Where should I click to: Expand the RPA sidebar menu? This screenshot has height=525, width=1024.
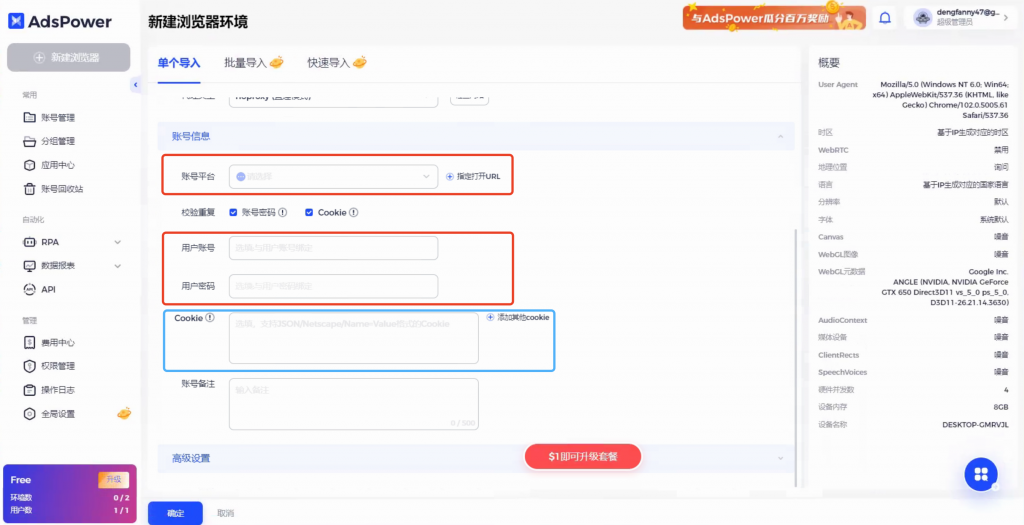pyautogui.click(x=117, y=242)
